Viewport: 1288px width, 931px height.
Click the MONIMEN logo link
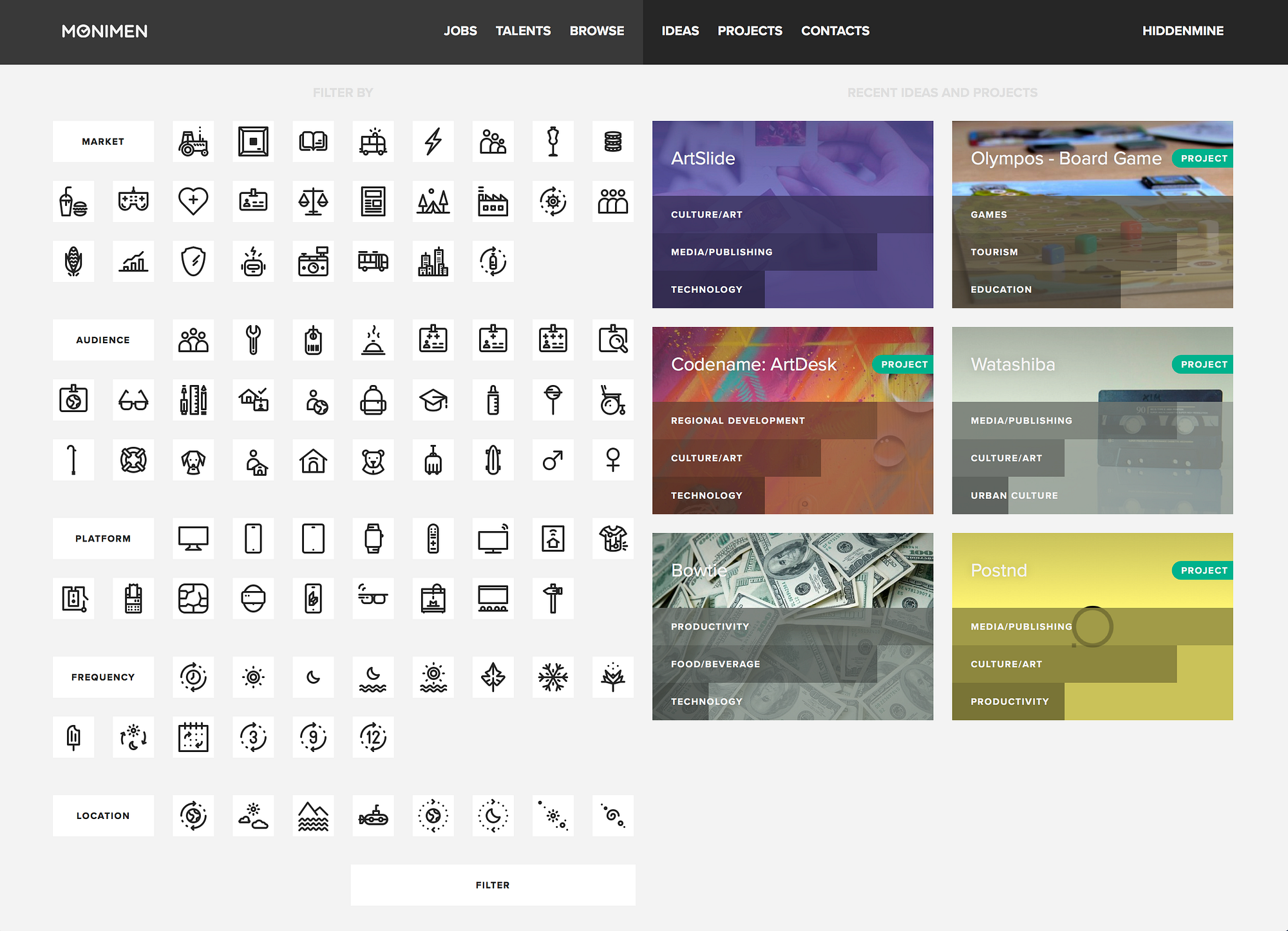(105, 31)
